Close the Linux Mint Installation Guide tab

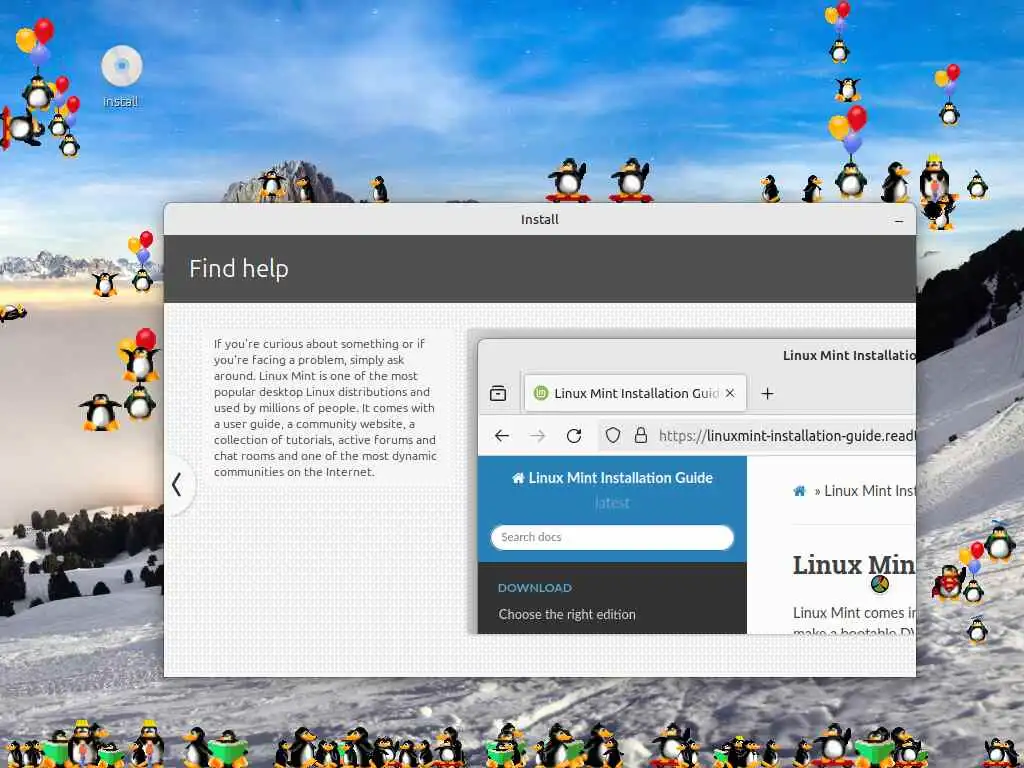(x=730, y=393)
